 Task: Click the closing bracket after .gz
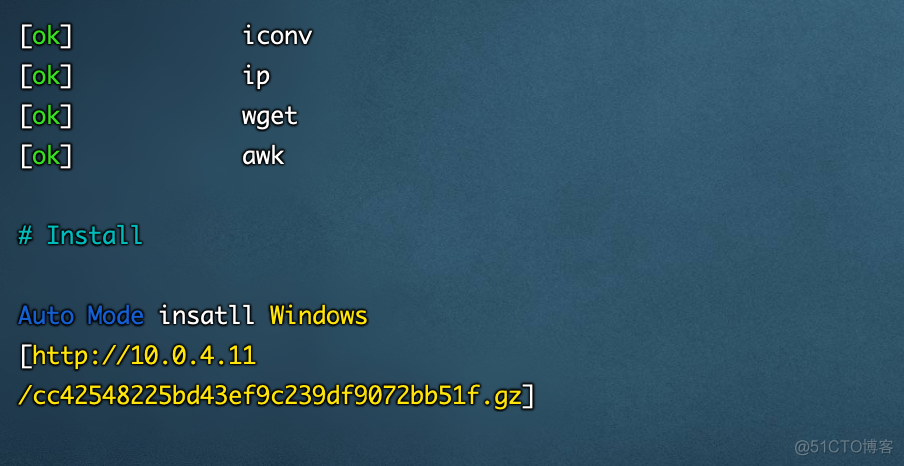click(529, 397)
